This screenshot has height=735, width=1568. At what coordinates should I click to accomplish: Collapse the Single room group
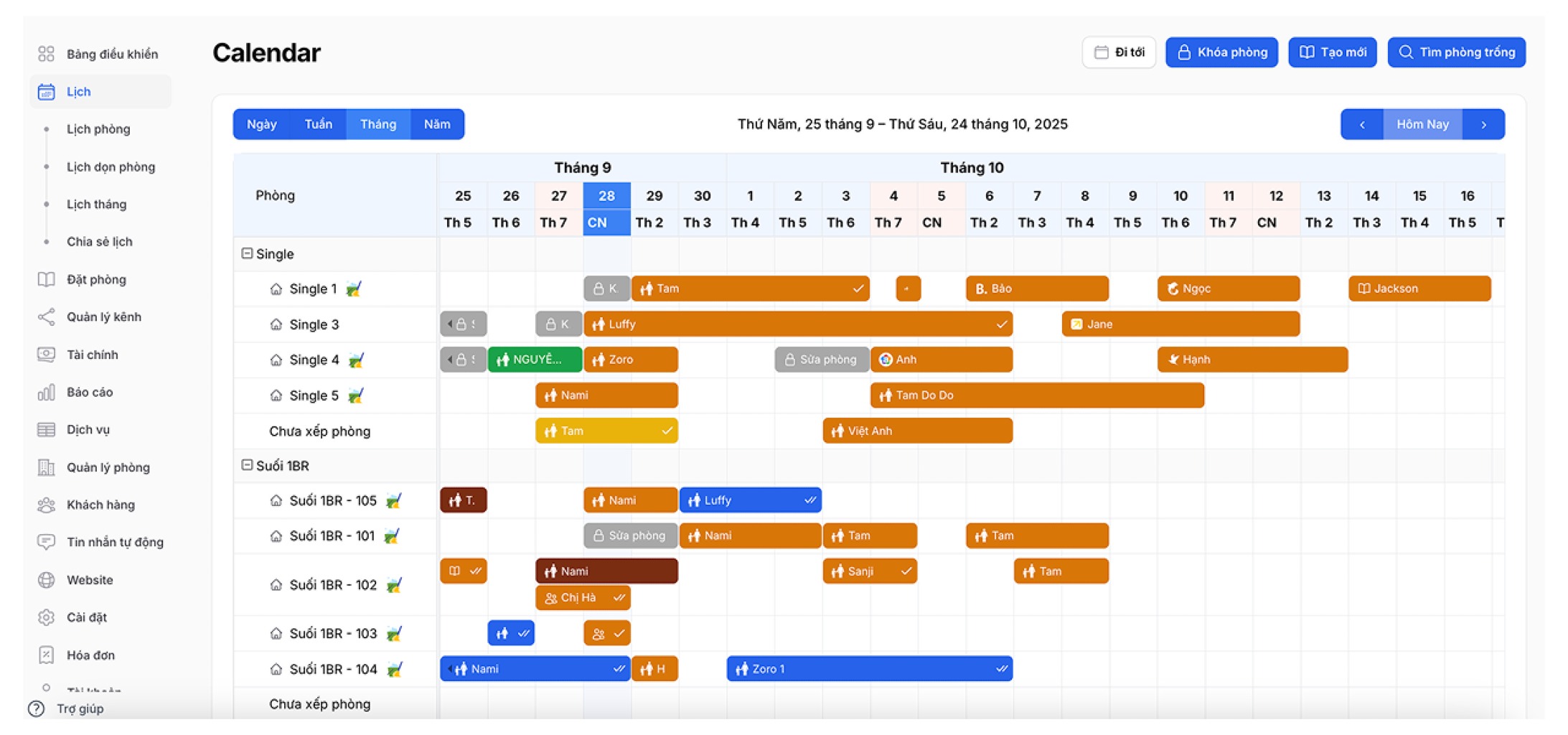tap(247, 253)
